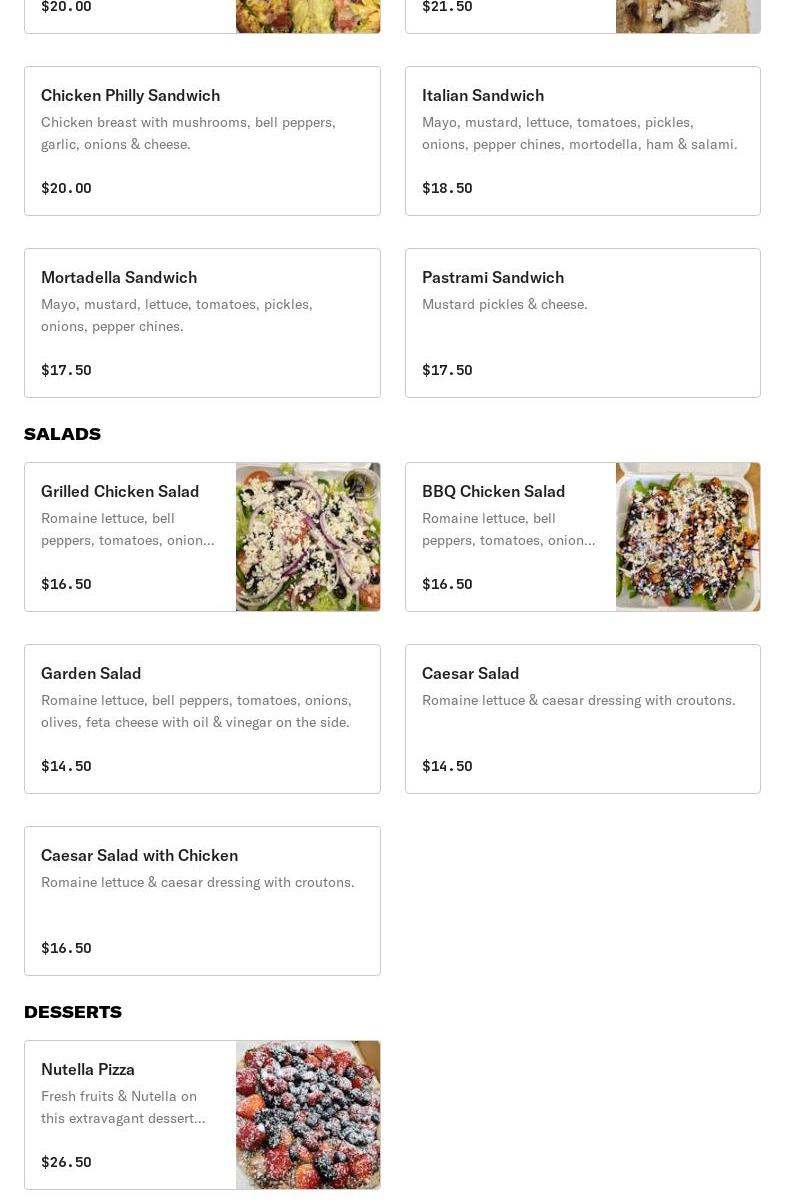The image size is (785, 1202).
Task: Select the Italian Sandwich menu card
Action: 582,141
